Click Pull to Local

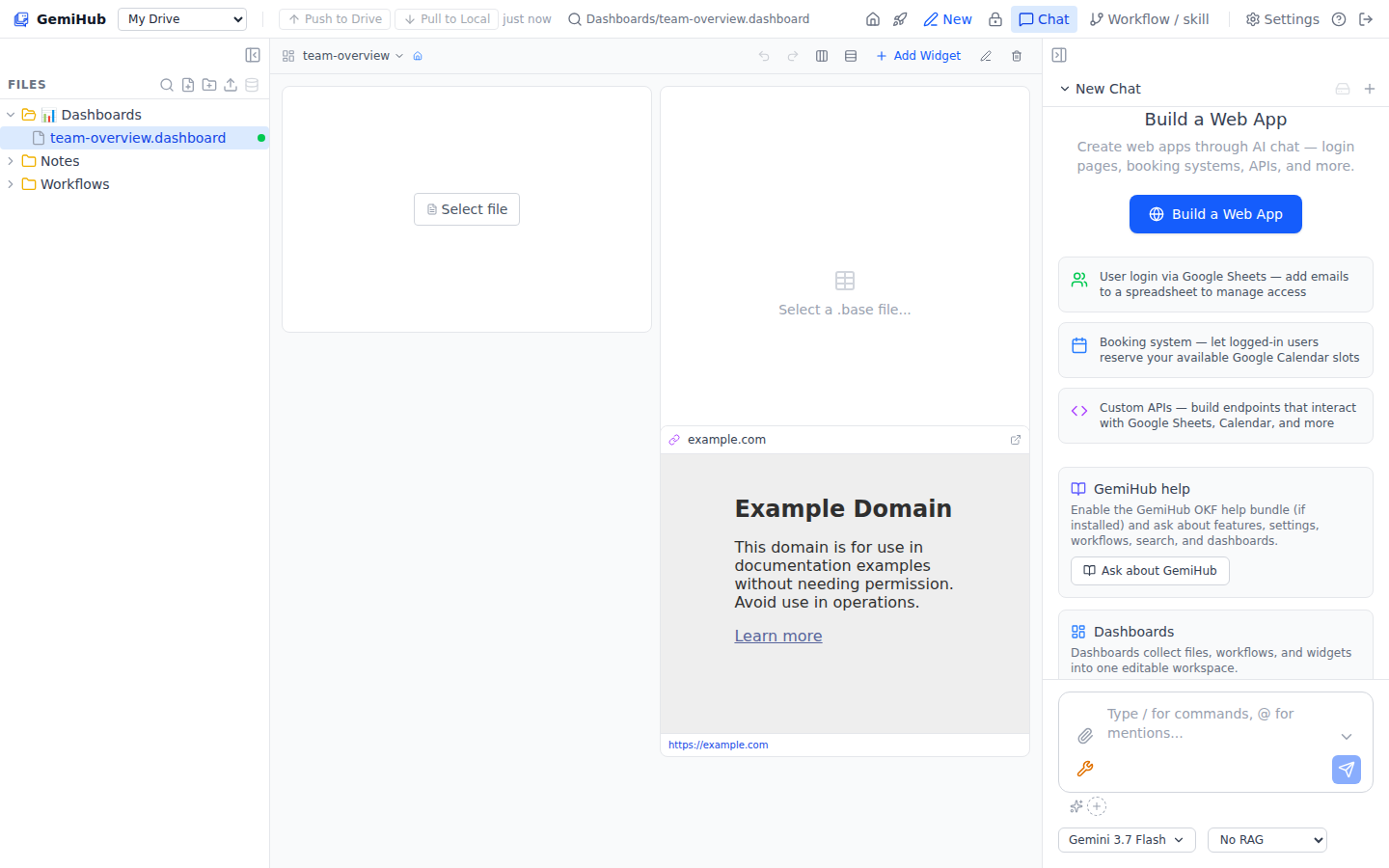point(448,19)
